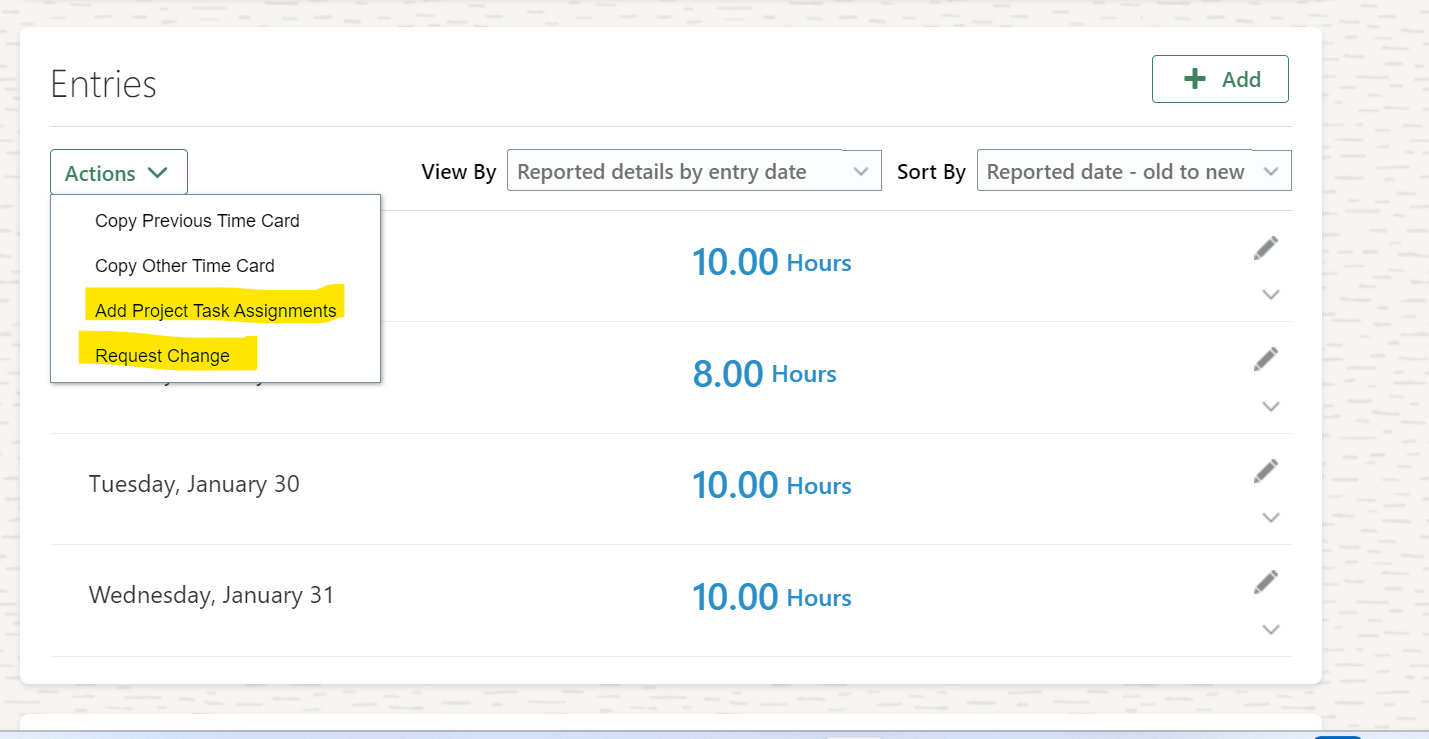Open the Actions menu
The width and height of the screenshot is (1429, 739).
[118, 171]
